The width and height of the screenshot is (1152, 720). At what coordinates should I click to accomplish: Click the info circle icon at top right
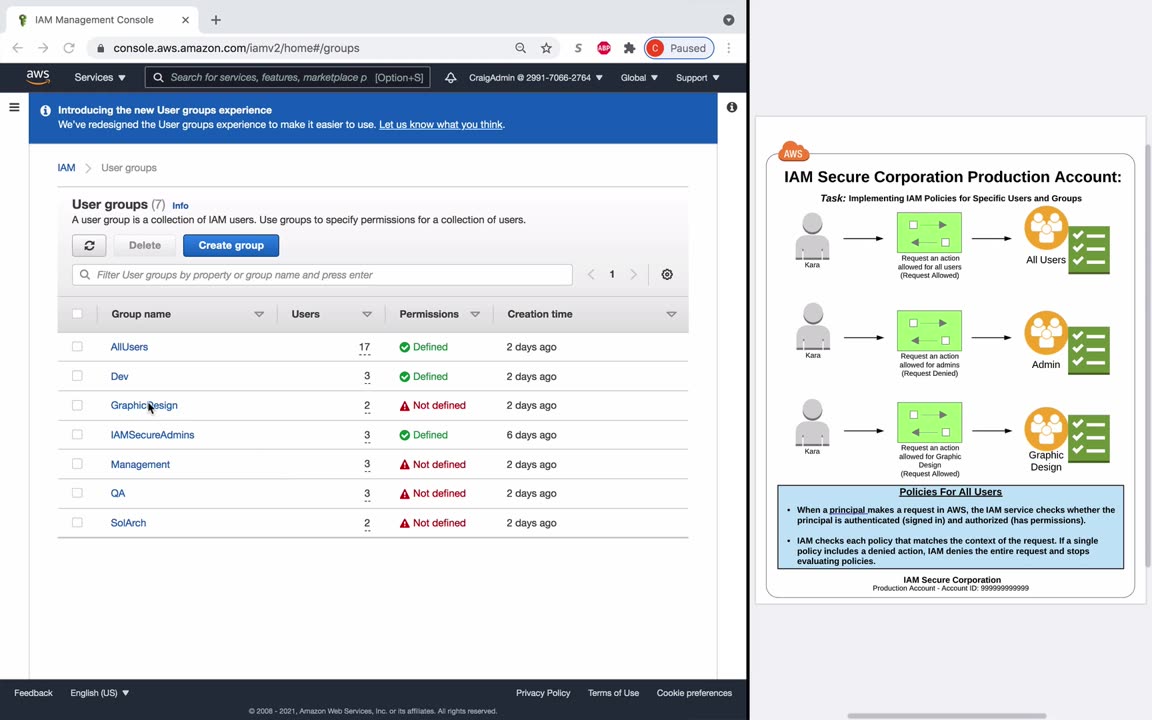(x=732, y=107)
